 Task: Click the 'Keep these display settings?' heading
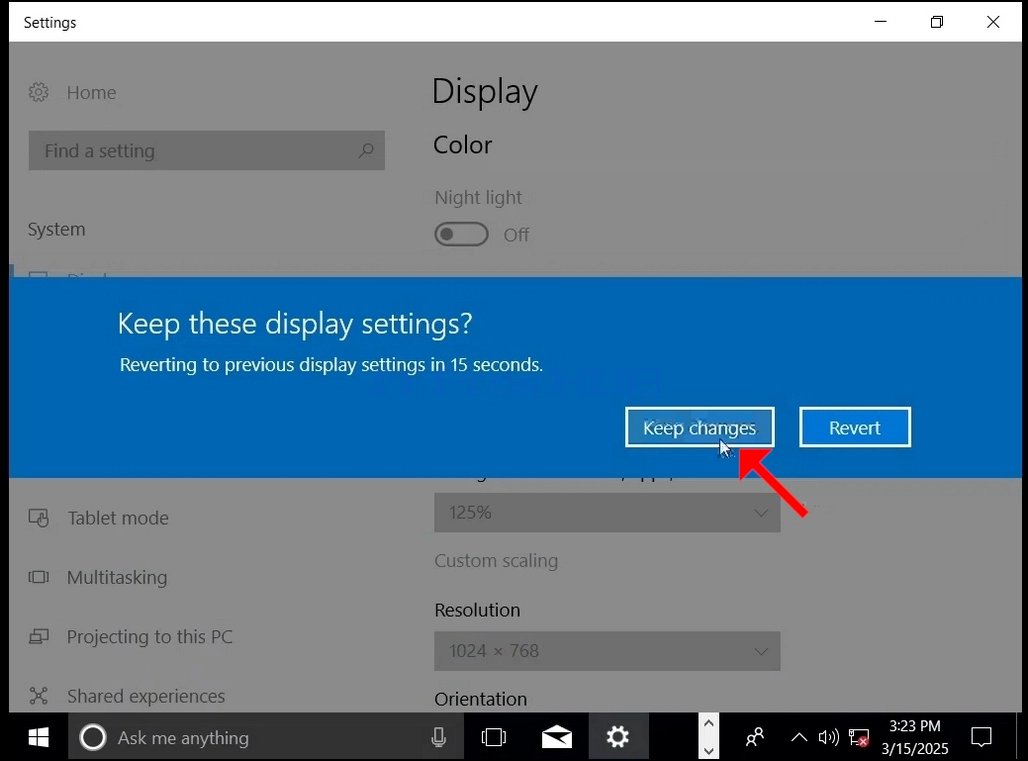[295, 324]
